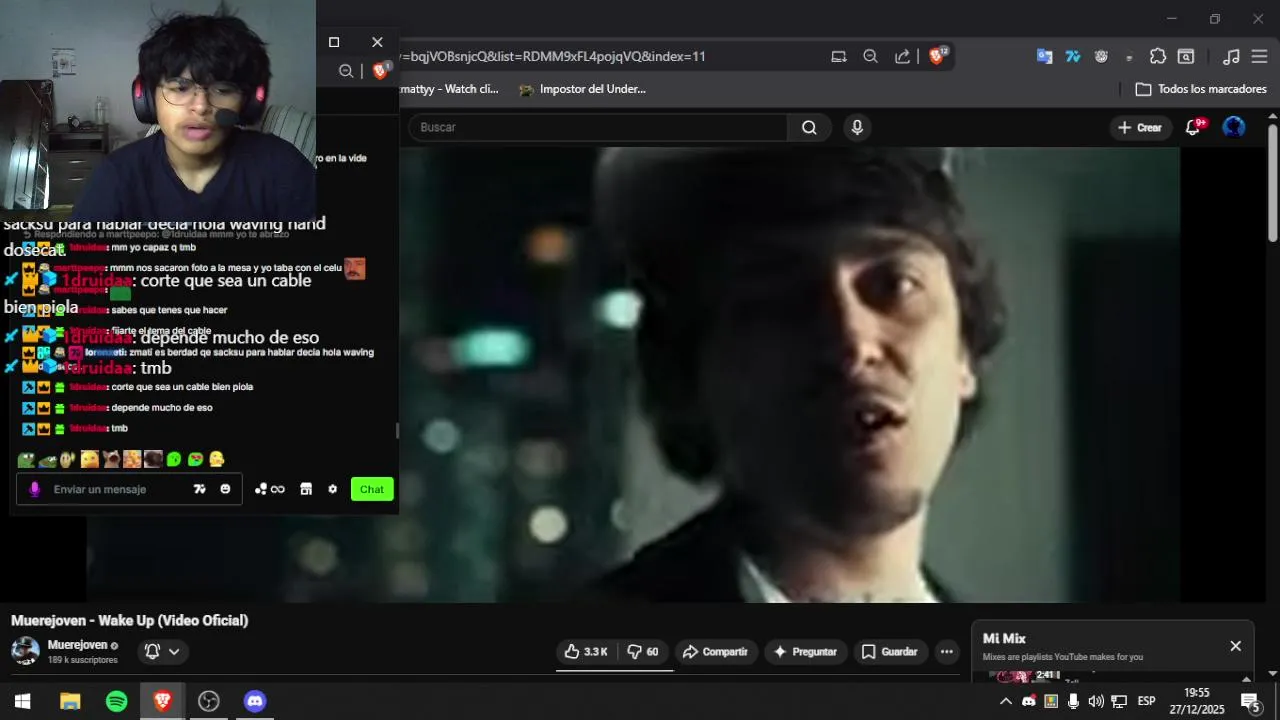This screenshot has width=1280, height=720.
Task: Open File Explorer from taskbar
Action: 70,701
